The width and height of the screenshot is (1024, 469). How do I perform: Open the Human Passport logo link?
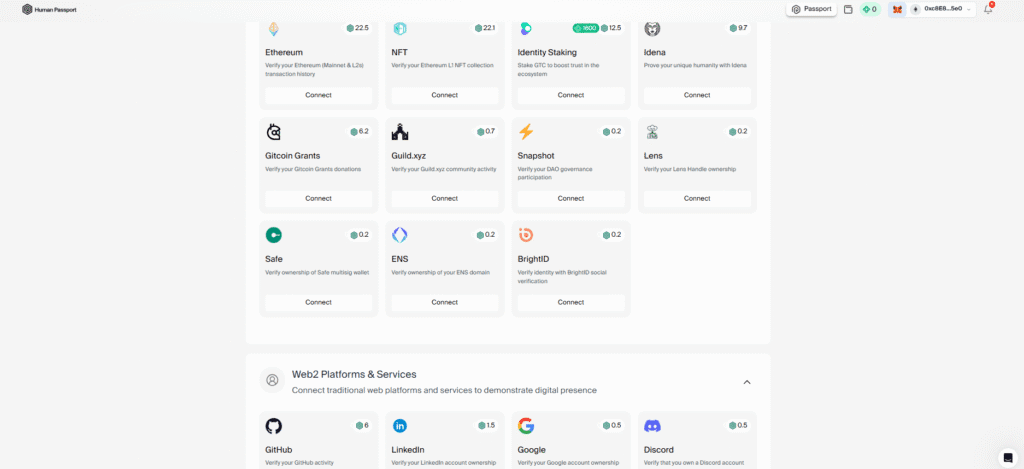[49, 9]
